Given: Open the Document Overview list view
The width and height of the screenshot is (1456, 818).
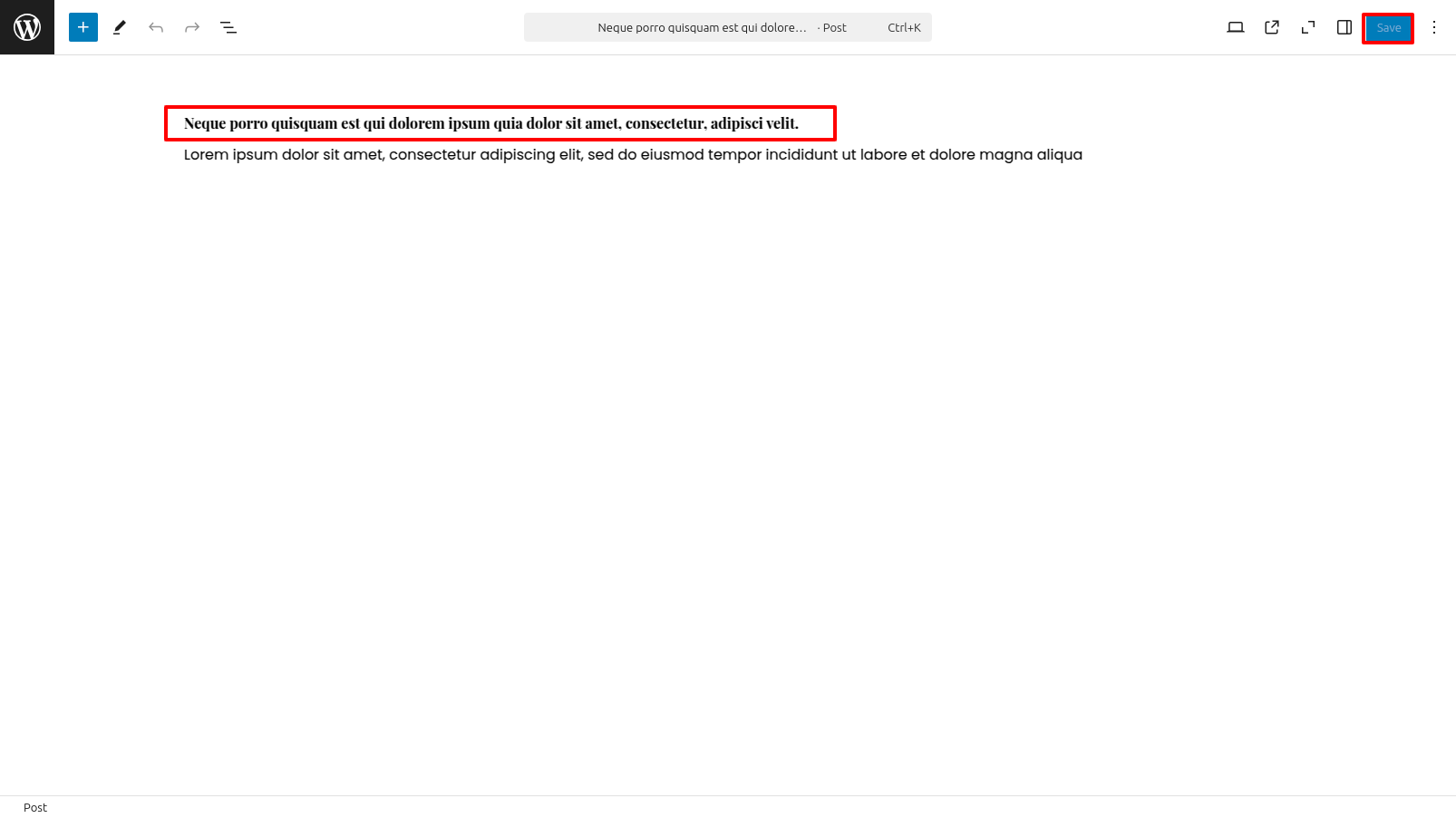Looking at the screenshot, I should pos(228,27).
